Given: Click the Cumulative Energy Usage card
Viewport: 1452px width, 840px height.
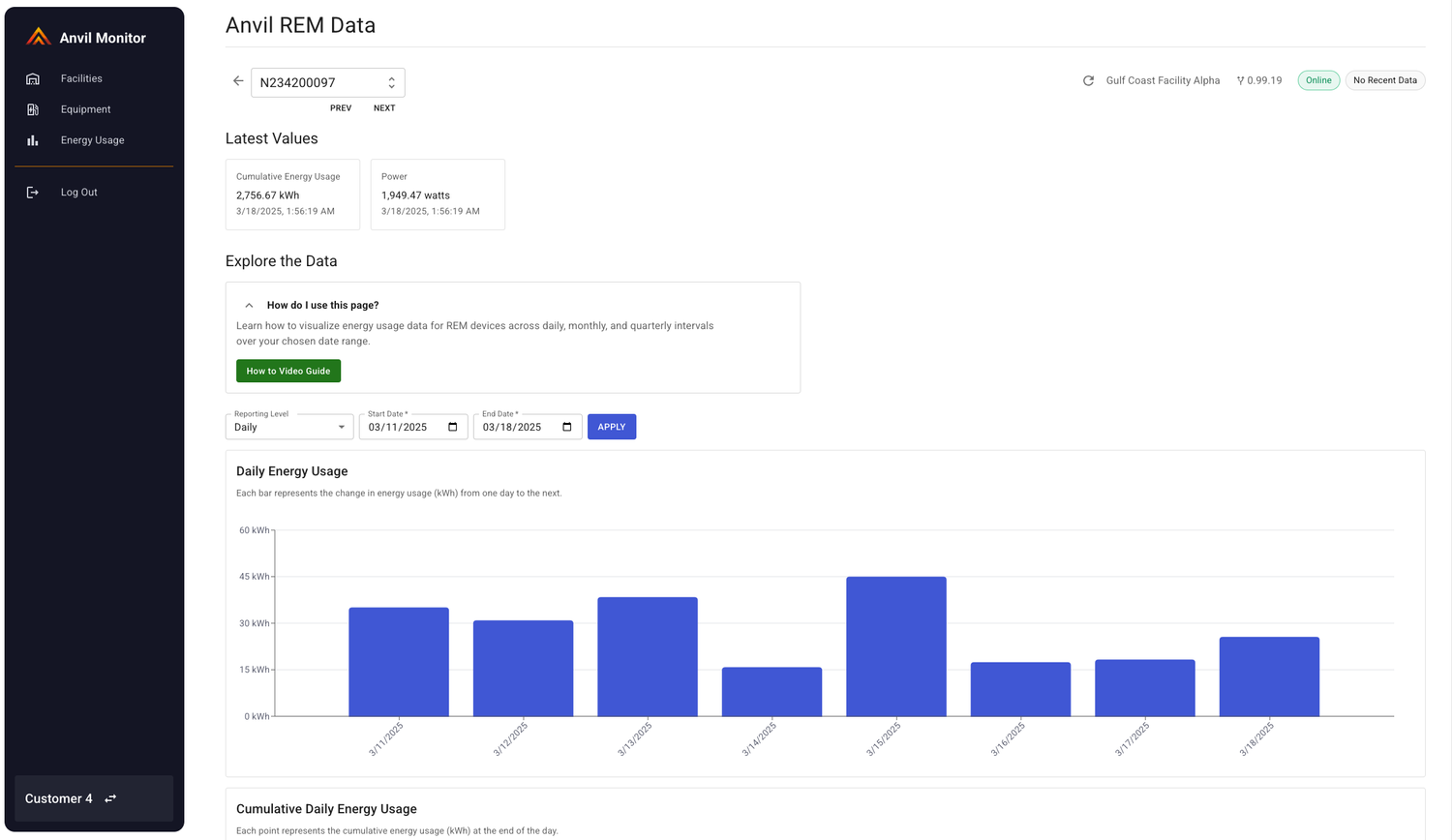Looking at the screenshot, I should click(292, 195).
